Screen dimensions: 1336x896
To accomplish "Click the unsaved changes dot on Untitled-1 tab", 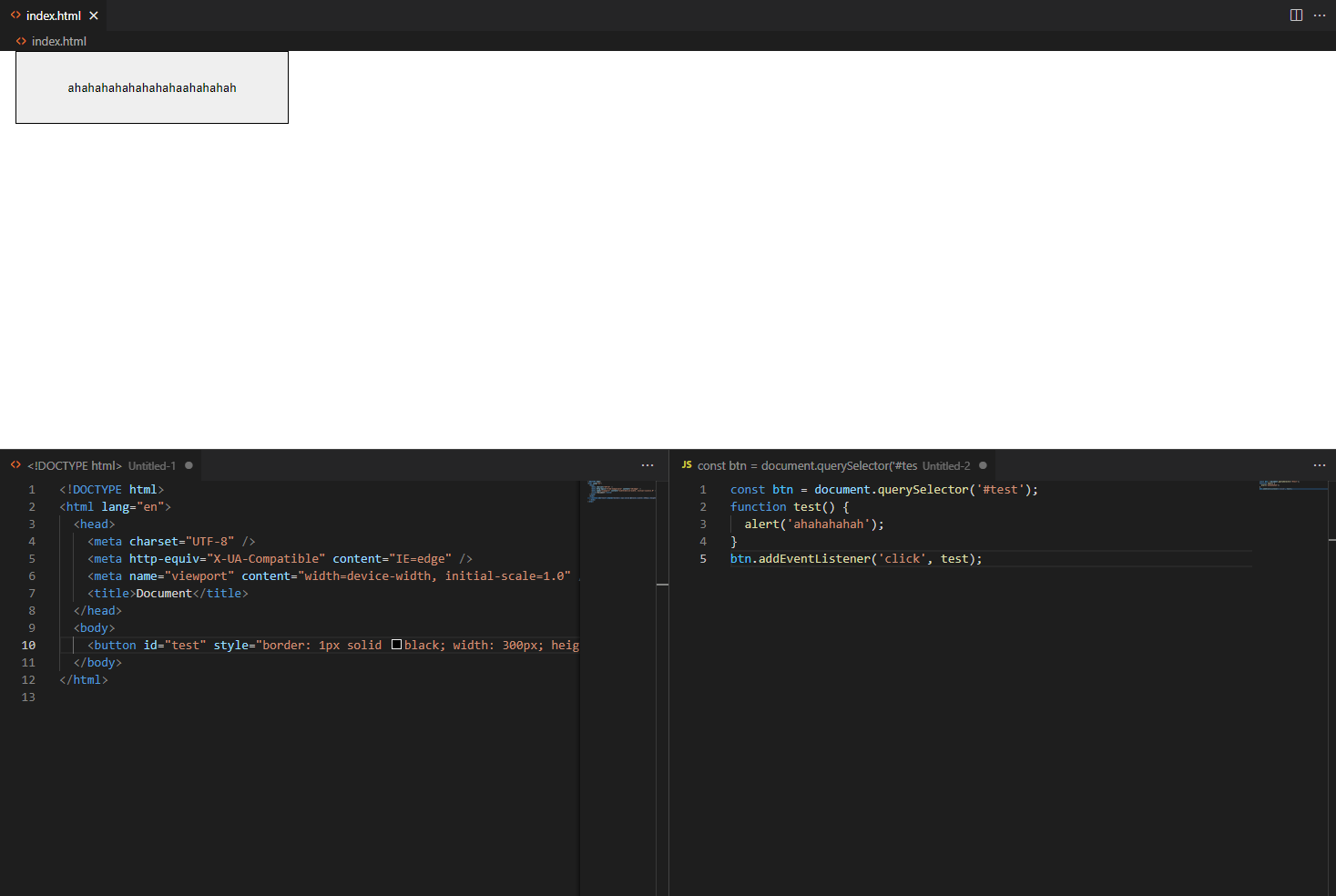I will pos(189,465).
